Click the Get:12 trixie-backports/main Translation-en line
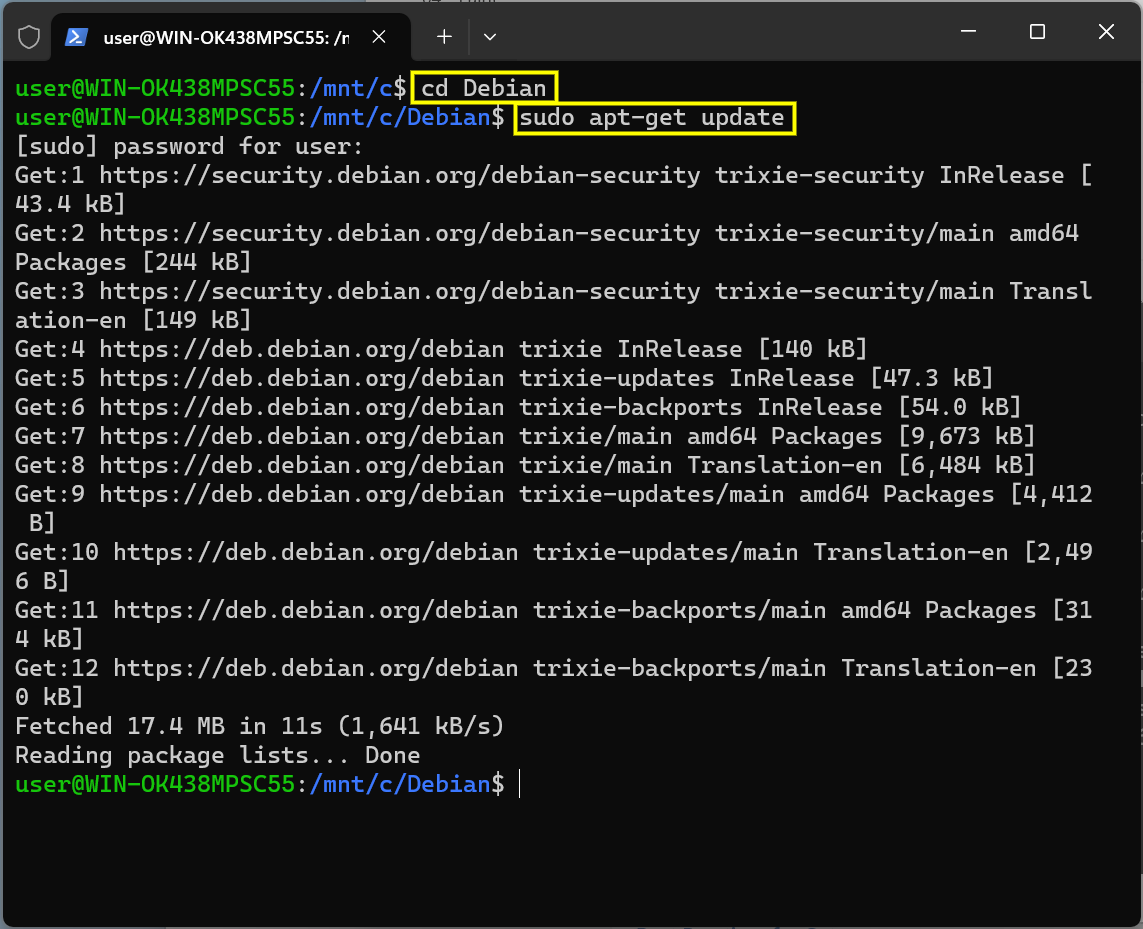 (553, 683)
